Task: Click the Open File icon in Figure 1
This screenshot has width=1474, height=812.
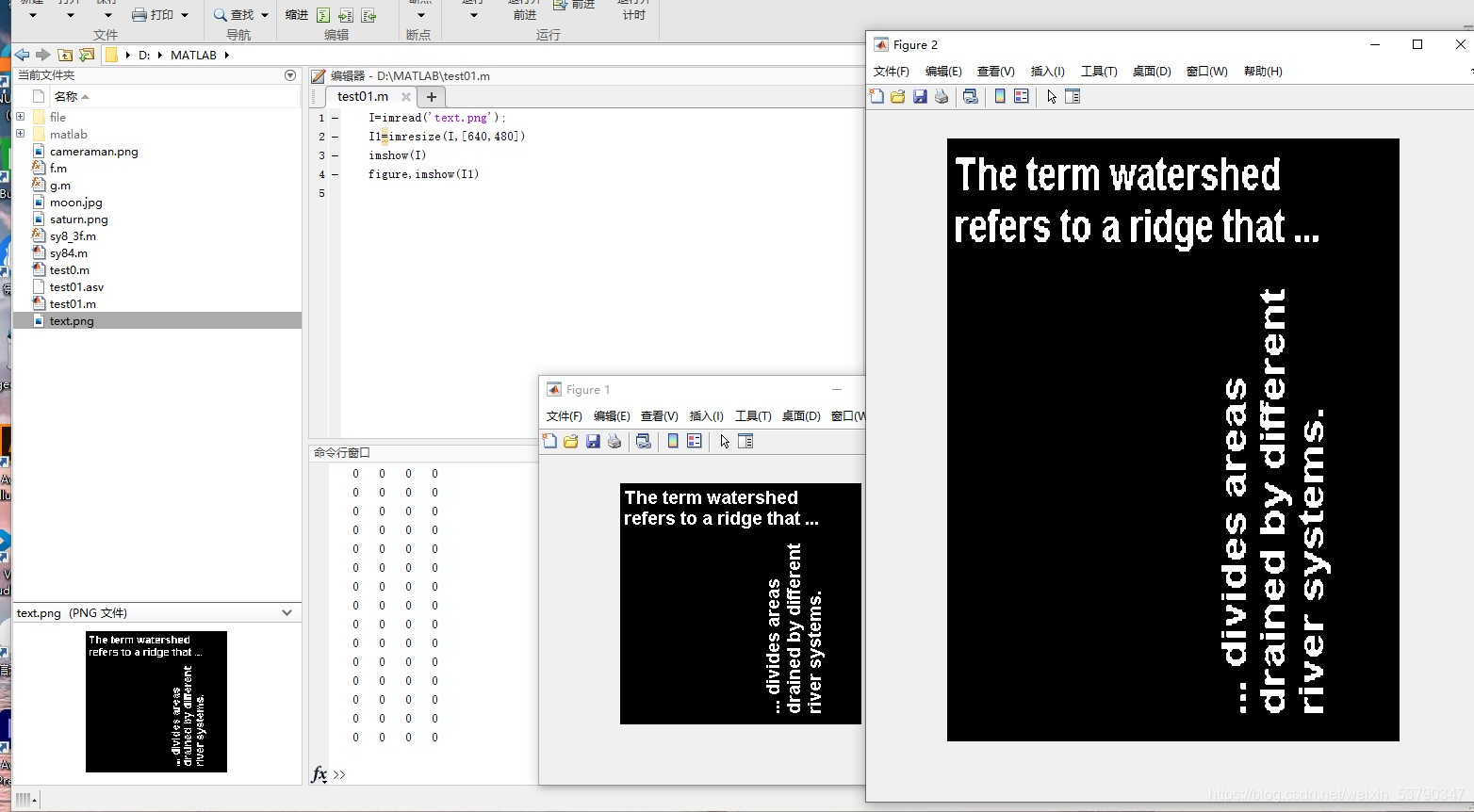Action: pyautogui.click(x=571, y=441)
